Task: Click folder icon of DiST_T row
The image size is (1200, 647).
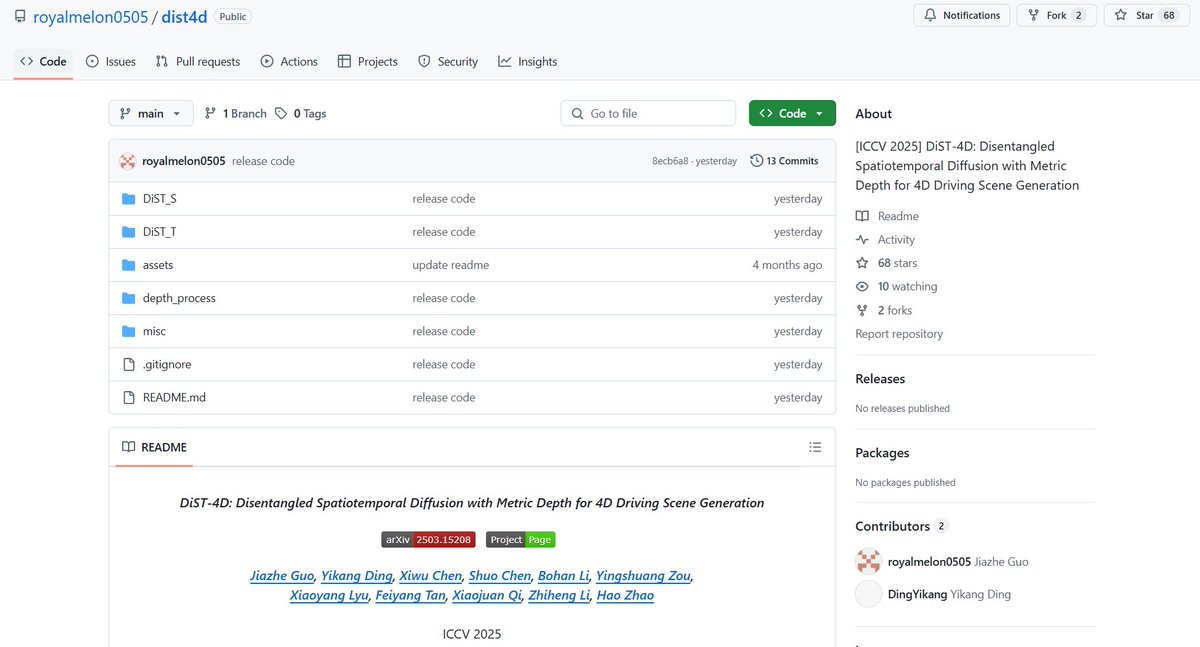Action: coord(128,232)
